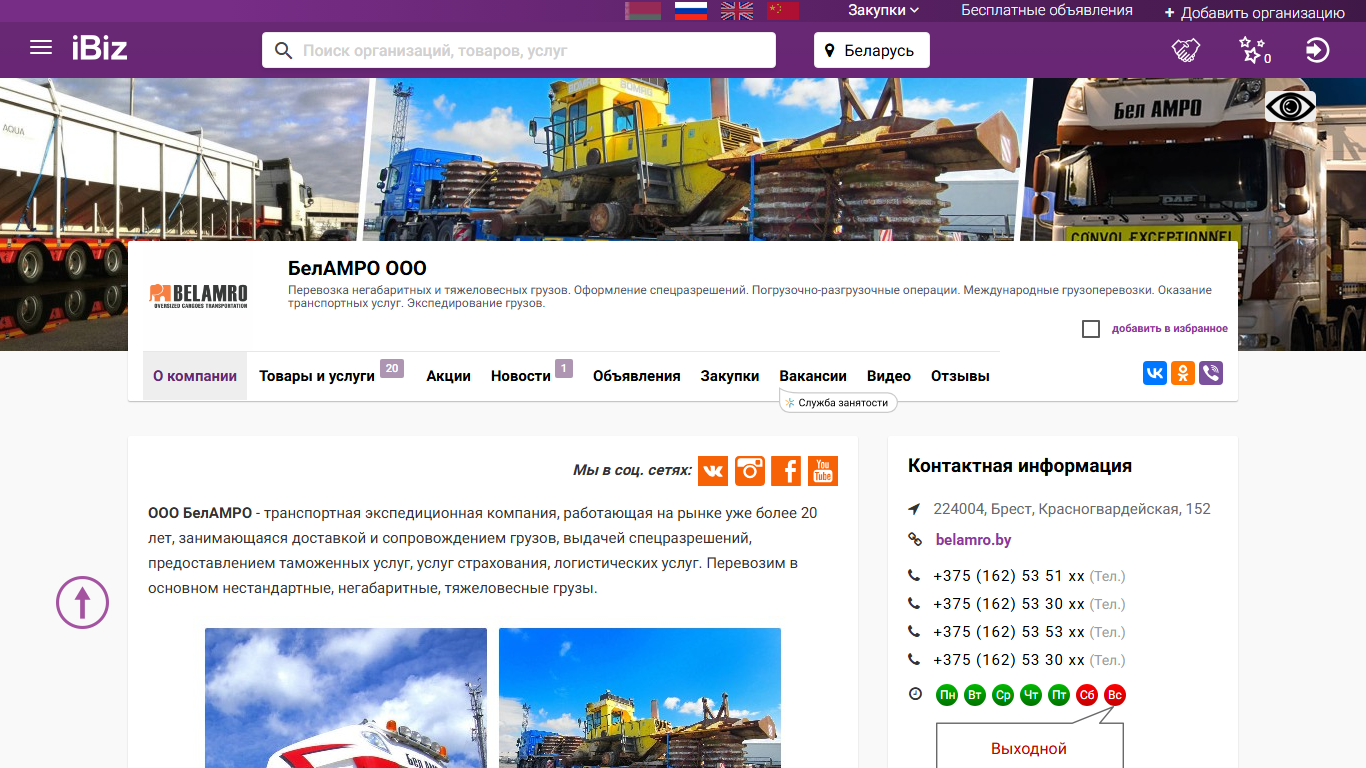
Task: Open Вакансии tab
Action: click(813, 376)
